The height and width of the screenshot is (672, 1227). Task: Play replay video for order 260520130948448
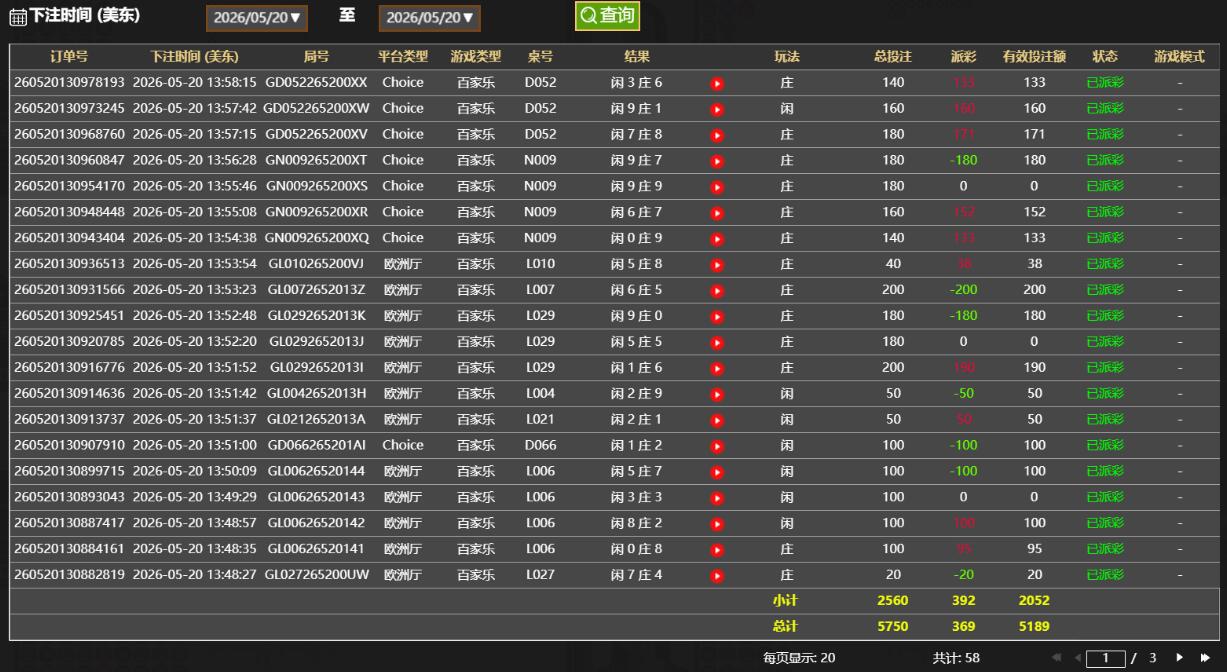[x=717, y=213]
